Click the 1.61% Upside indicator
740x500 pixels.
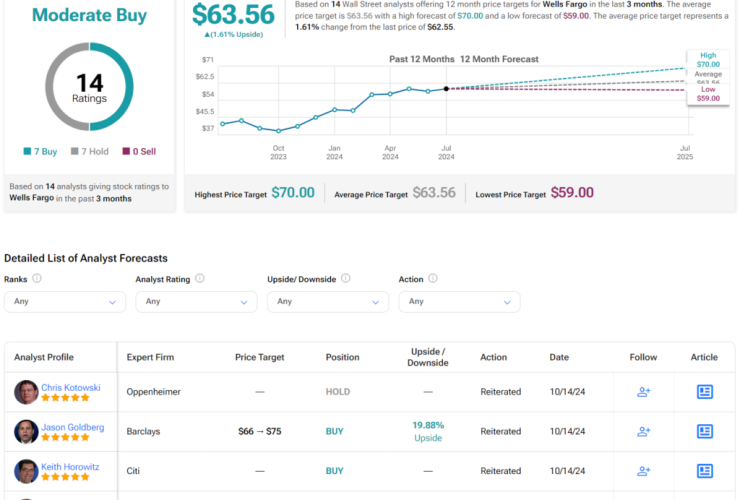234,34
